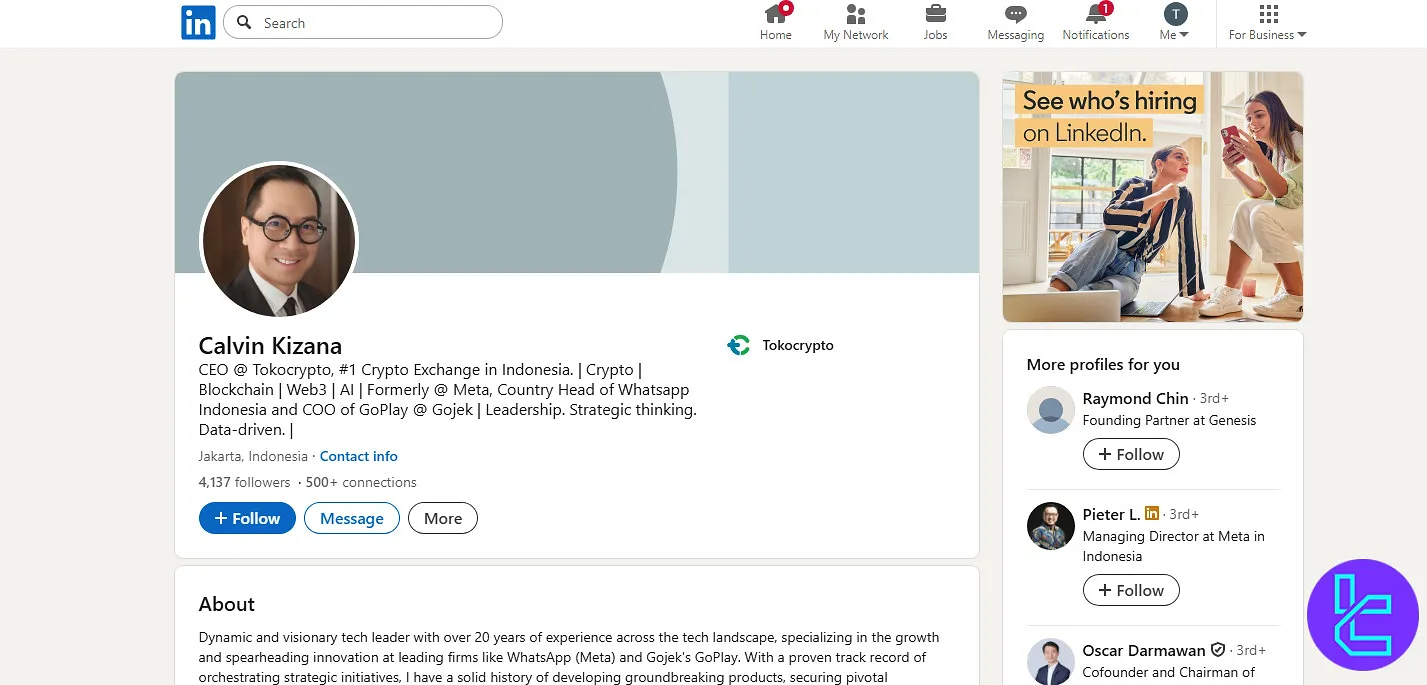Open the Home feed icon
1427x685 pixels.
click(776, 13)
